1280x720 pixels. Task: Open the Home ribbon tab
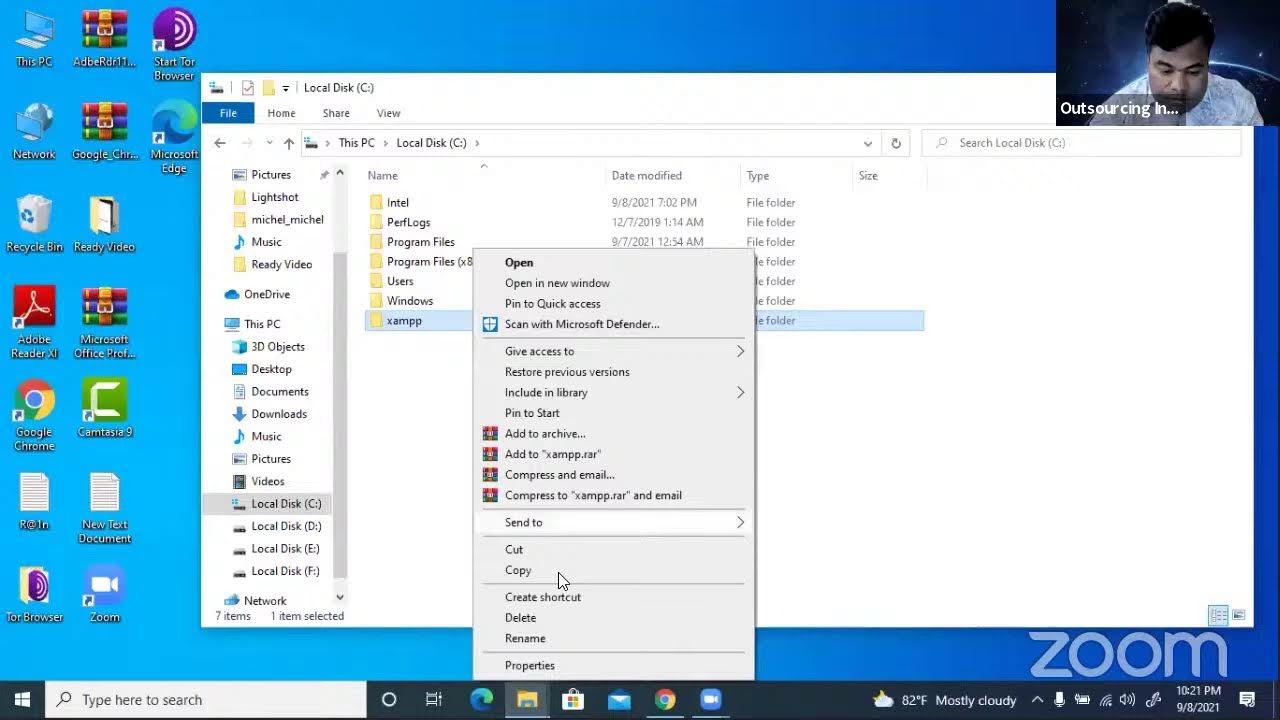click(x=281, y=113)
